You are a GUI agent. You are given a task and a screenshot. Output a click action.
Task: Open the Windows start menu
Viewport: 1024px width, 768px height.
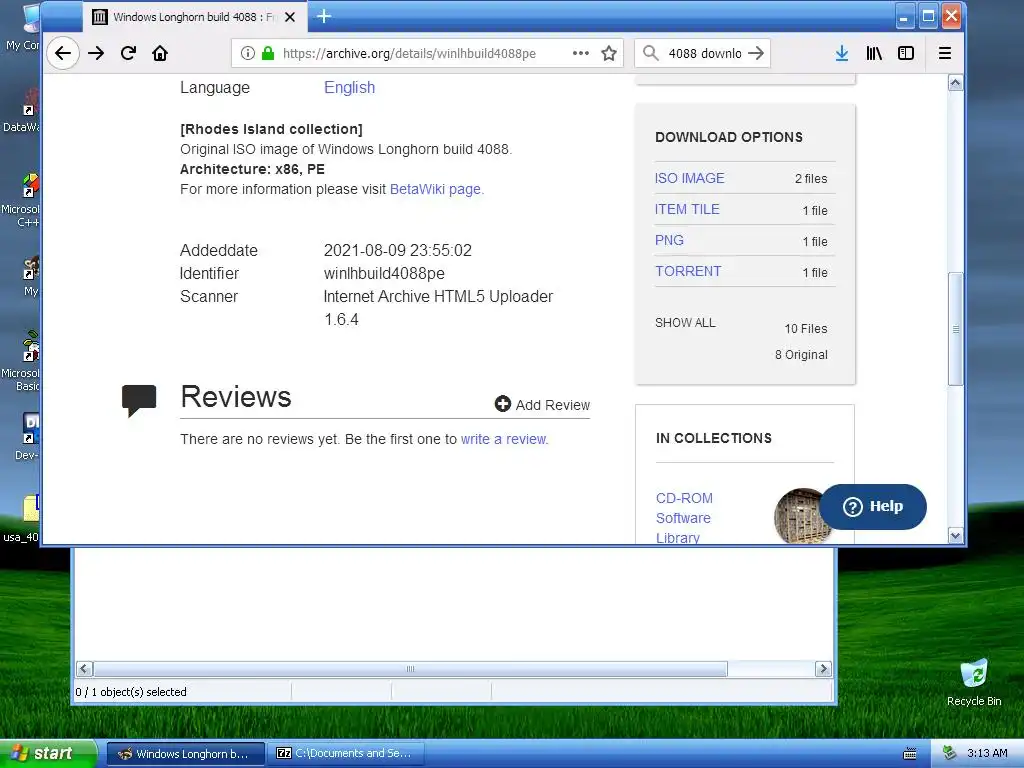point(48,754)
